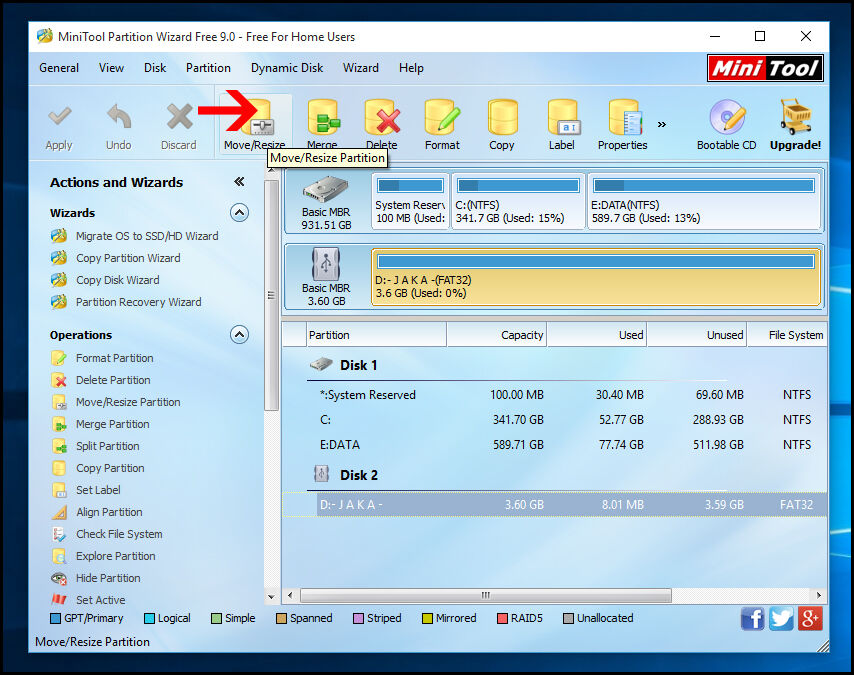Click the Merge partition toolbar icon
The image size is (854, 675).
[x=324, y=117]
